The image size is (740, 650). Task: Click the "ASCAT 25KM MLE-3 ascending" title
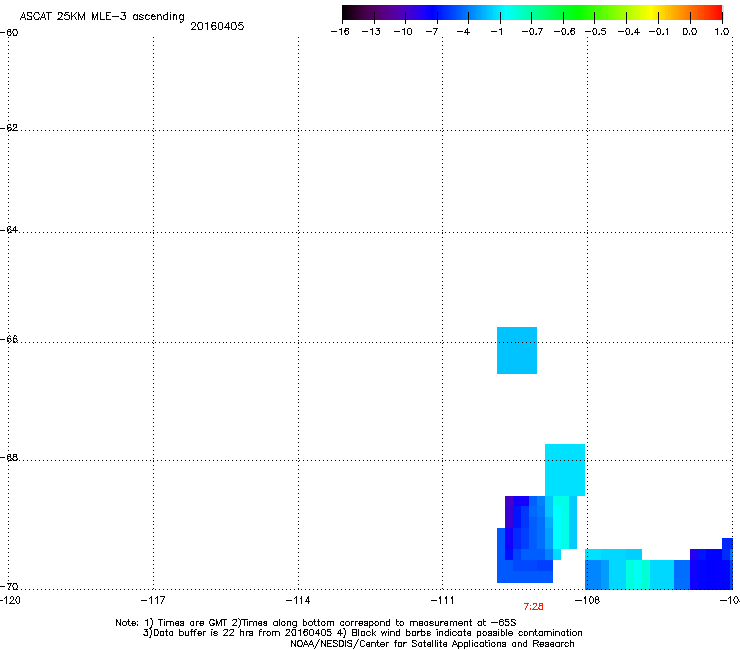(x=102, y=17)
